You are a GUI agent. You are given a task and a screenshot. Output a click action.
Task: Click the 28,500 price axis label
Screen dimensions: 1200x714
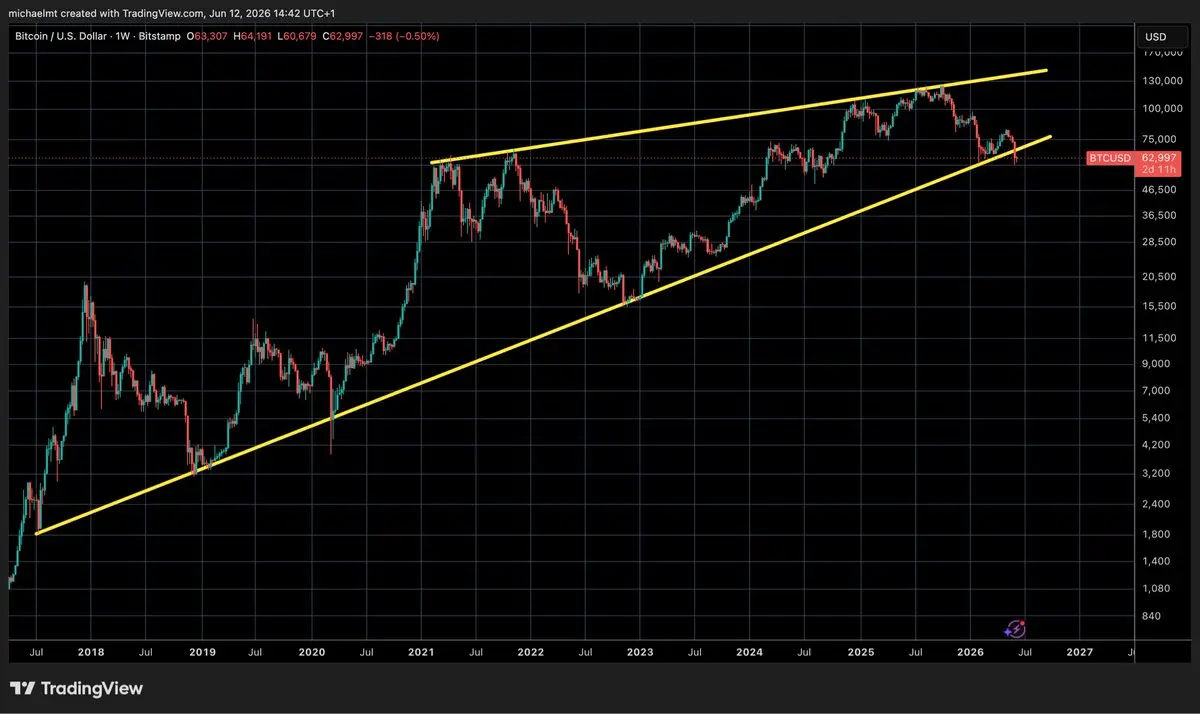(x=1162, y=241)
